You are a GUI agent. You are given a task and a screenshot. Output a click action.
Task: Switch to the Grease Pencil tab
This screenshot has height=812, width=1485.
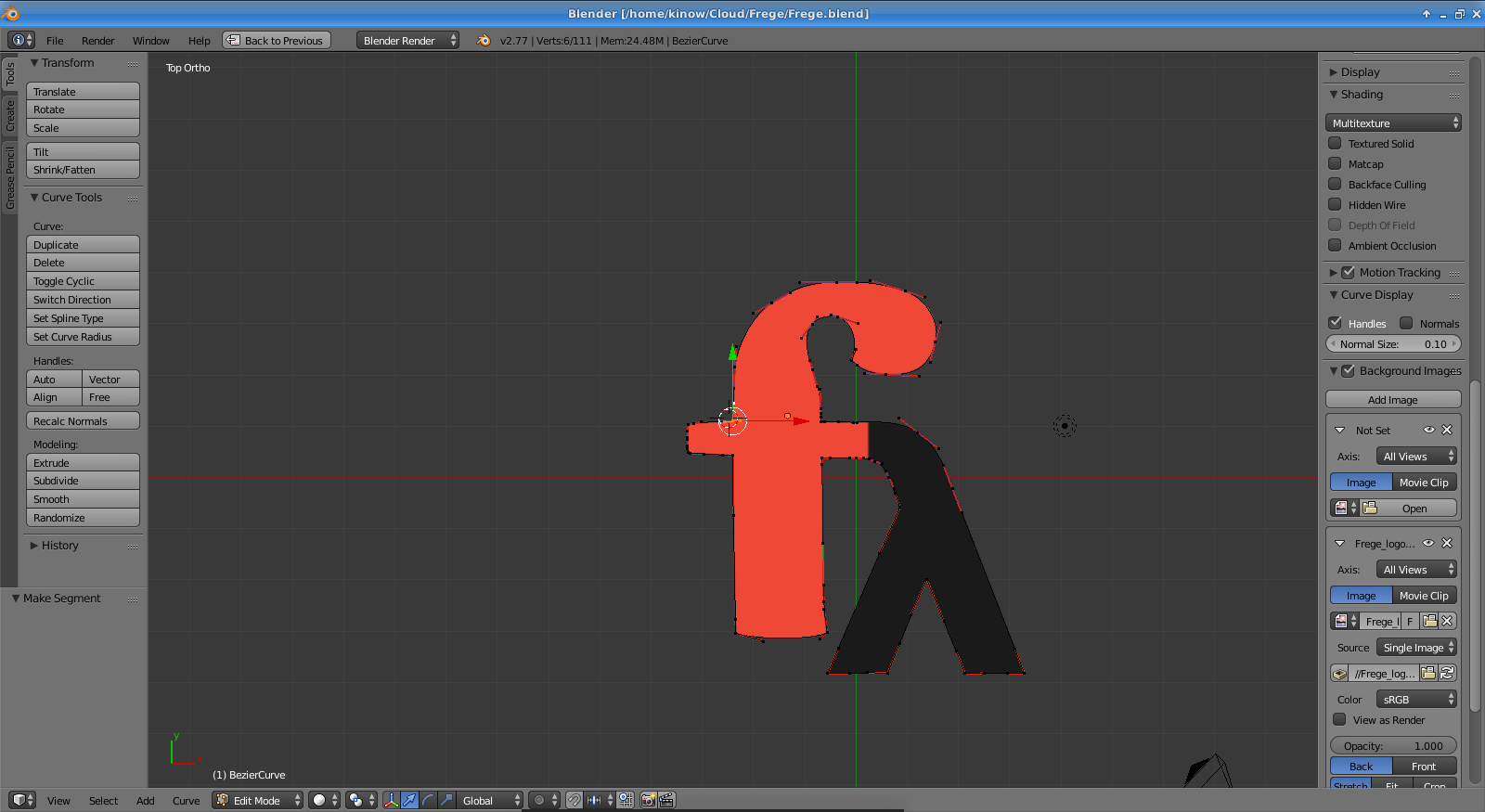[10, 177]
